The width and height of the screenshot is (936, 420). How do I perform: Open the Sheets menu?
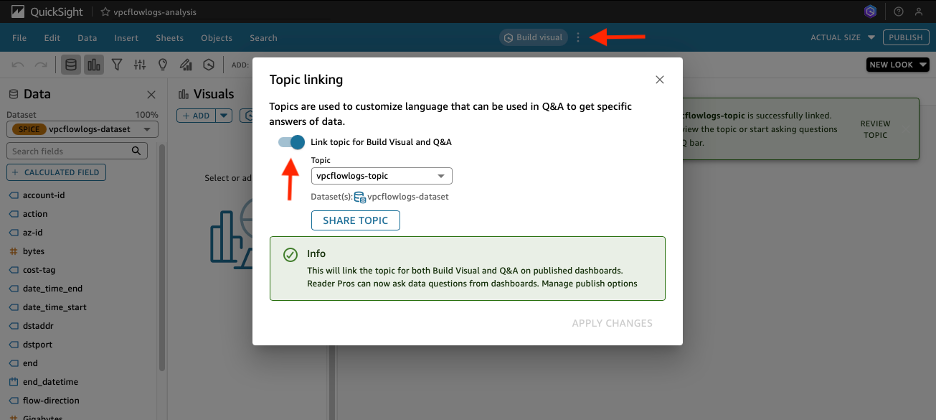point(170,38)
